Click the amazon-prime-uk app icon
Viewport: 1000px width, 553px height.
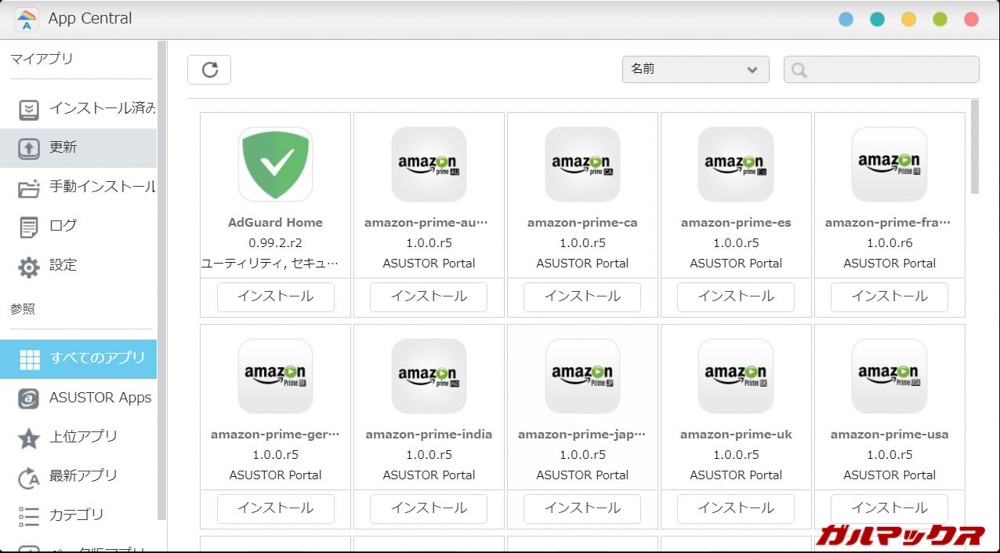pyautogui.click(x=735, y=376)
